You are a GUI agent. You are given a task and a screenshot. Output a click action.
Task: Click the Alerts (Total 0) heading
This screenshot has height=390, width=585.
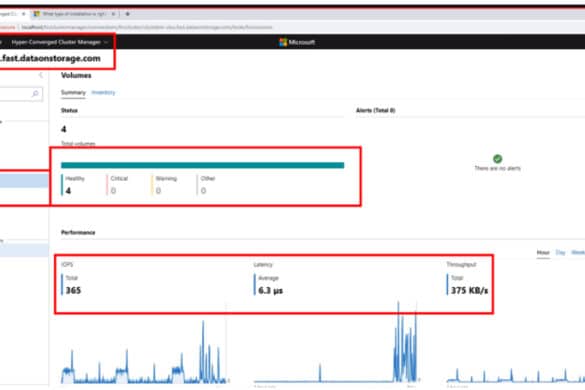[x=375, y=110]
